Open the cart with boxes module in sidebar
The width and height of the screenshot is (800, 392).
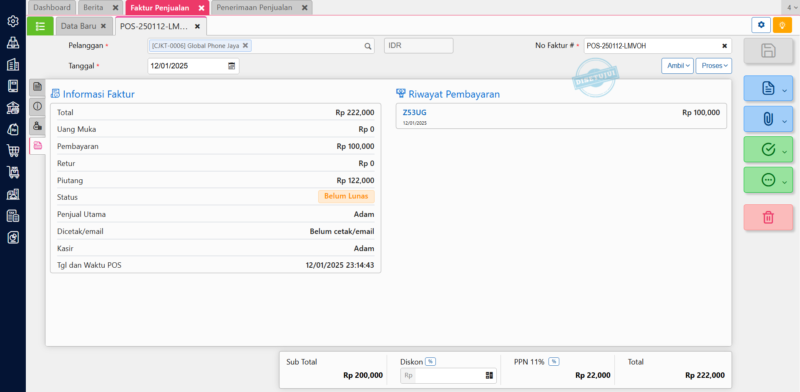[13, 173]
